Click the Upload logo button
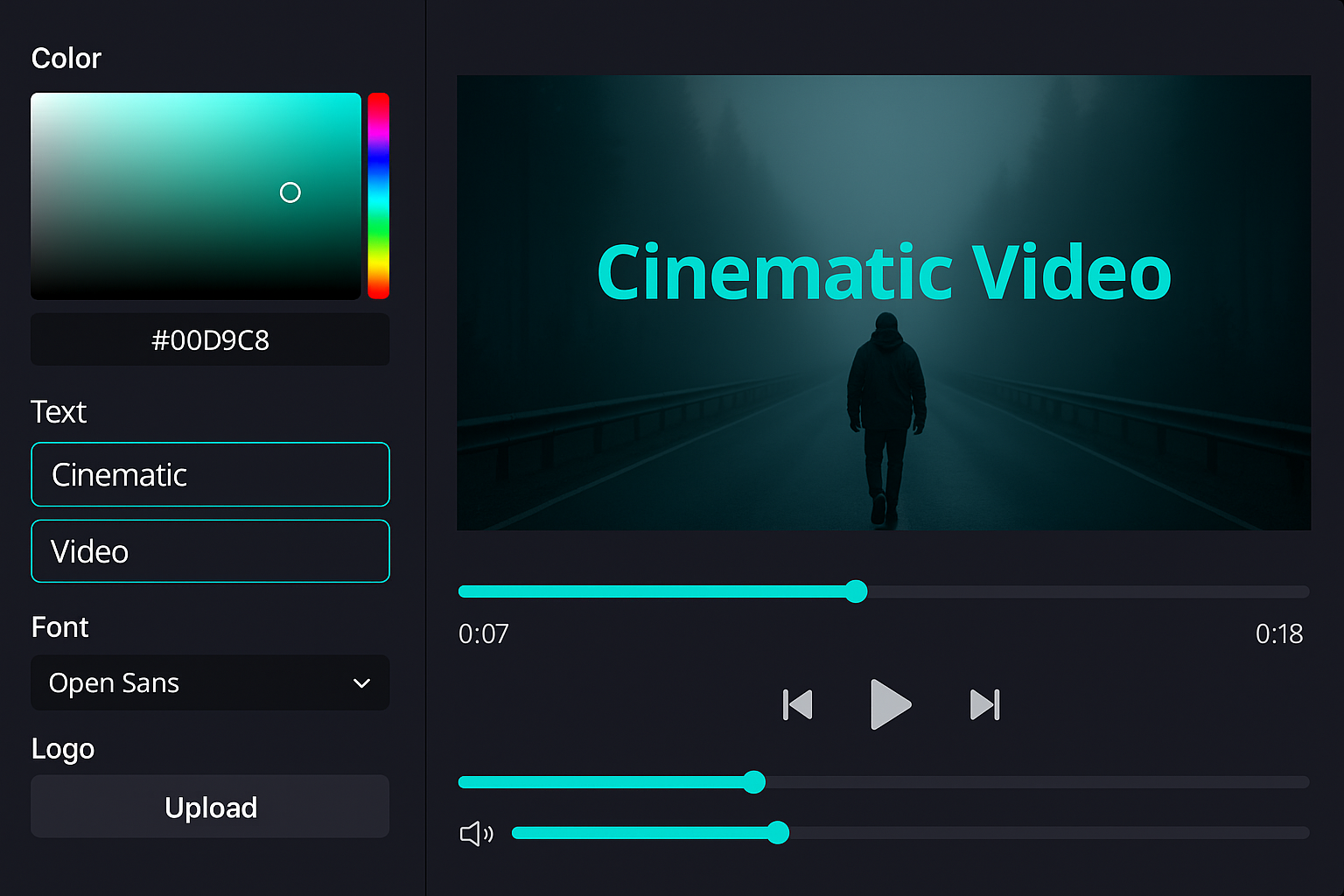The image size is (1344, 896). [x=210, y=807]
